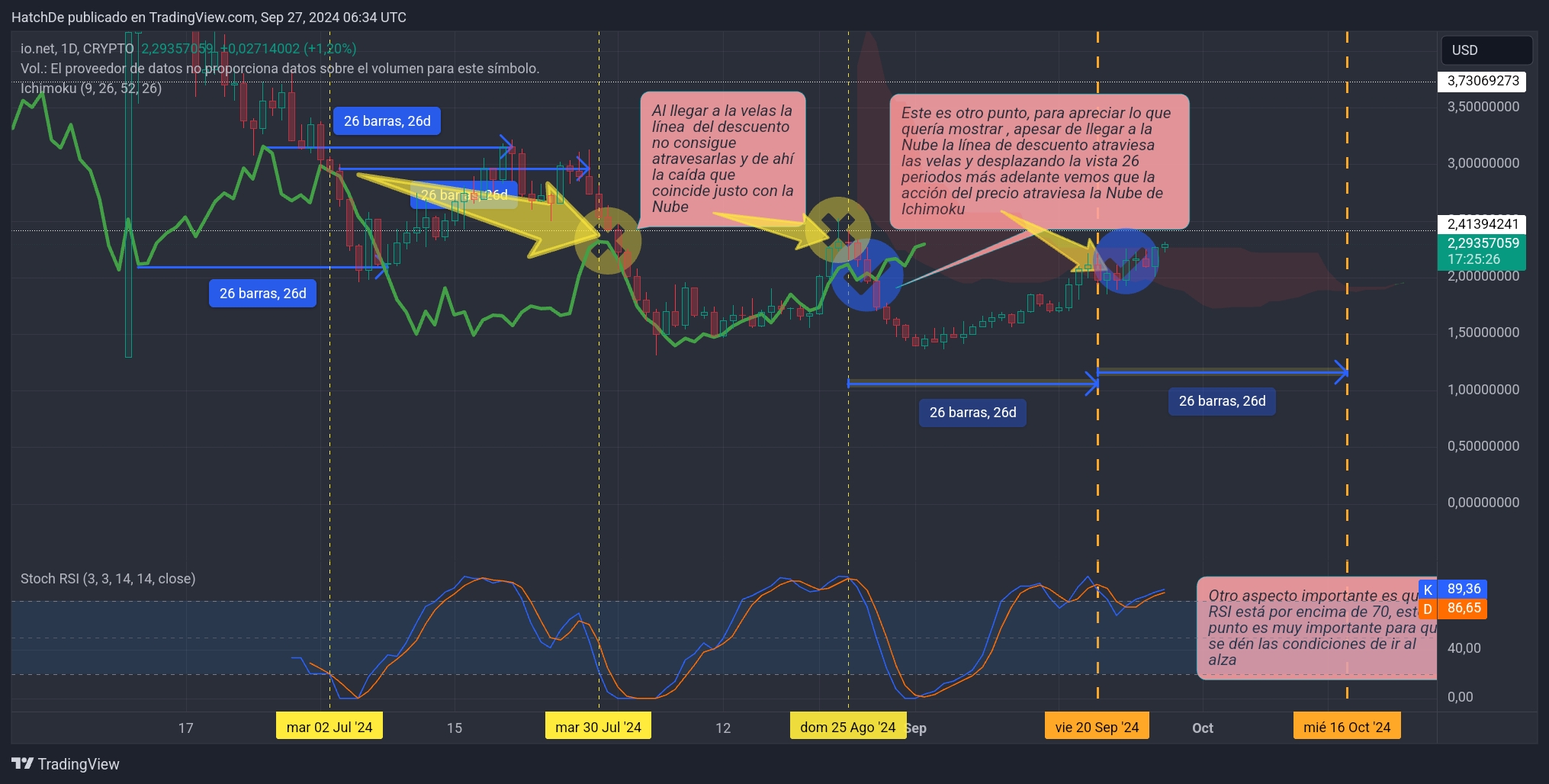Click the 40,00 Stoch RSI axis value
1549x784 pixels.
click(x=1464, y=647)
